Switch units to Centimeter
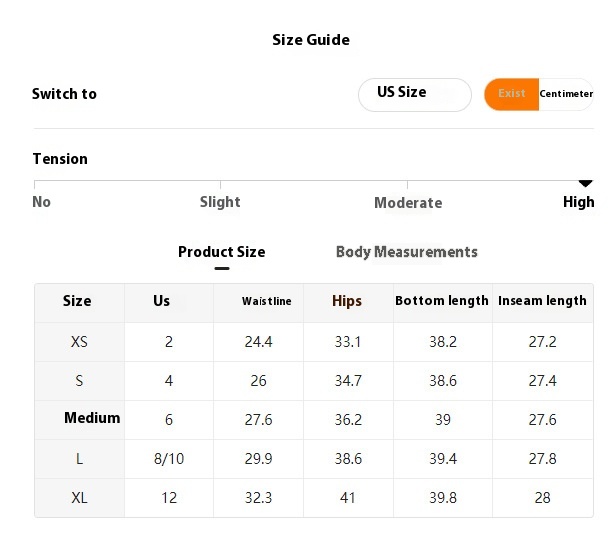608x536 pixels. 566,94
